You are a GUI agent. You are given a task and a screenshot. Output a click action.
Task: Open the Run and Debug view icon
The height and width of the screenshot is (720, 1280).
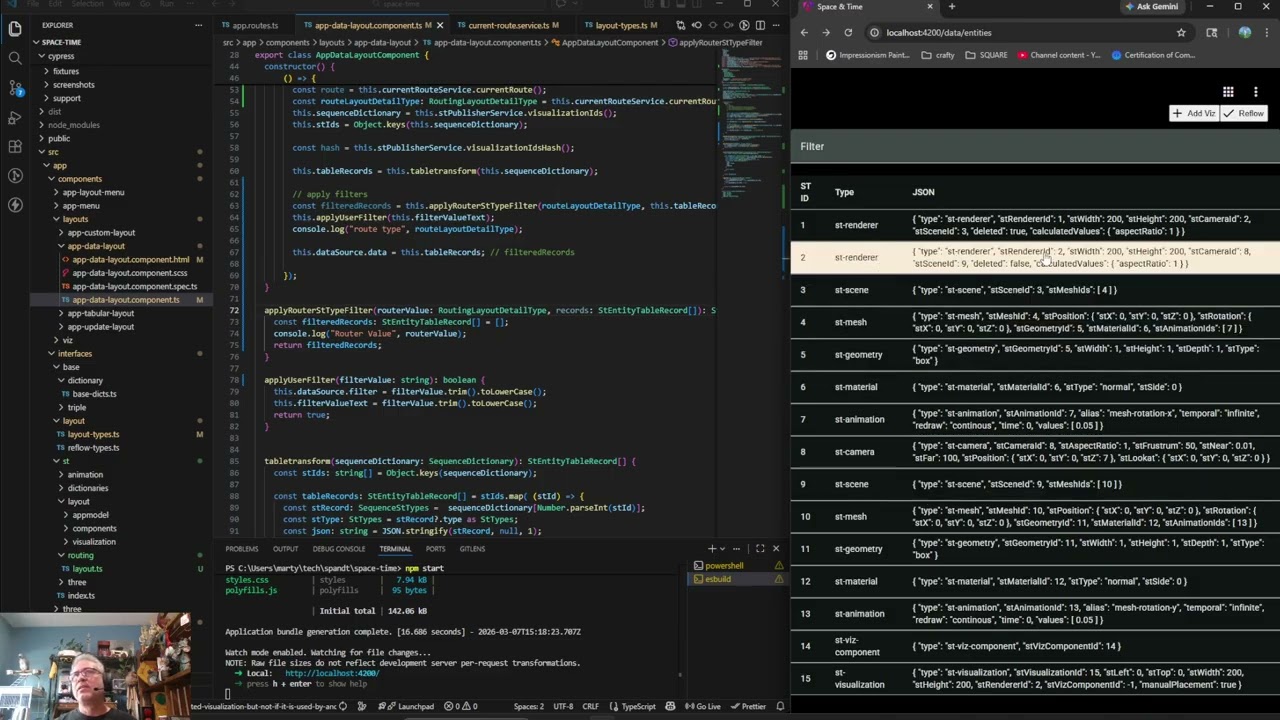[15, 117]
